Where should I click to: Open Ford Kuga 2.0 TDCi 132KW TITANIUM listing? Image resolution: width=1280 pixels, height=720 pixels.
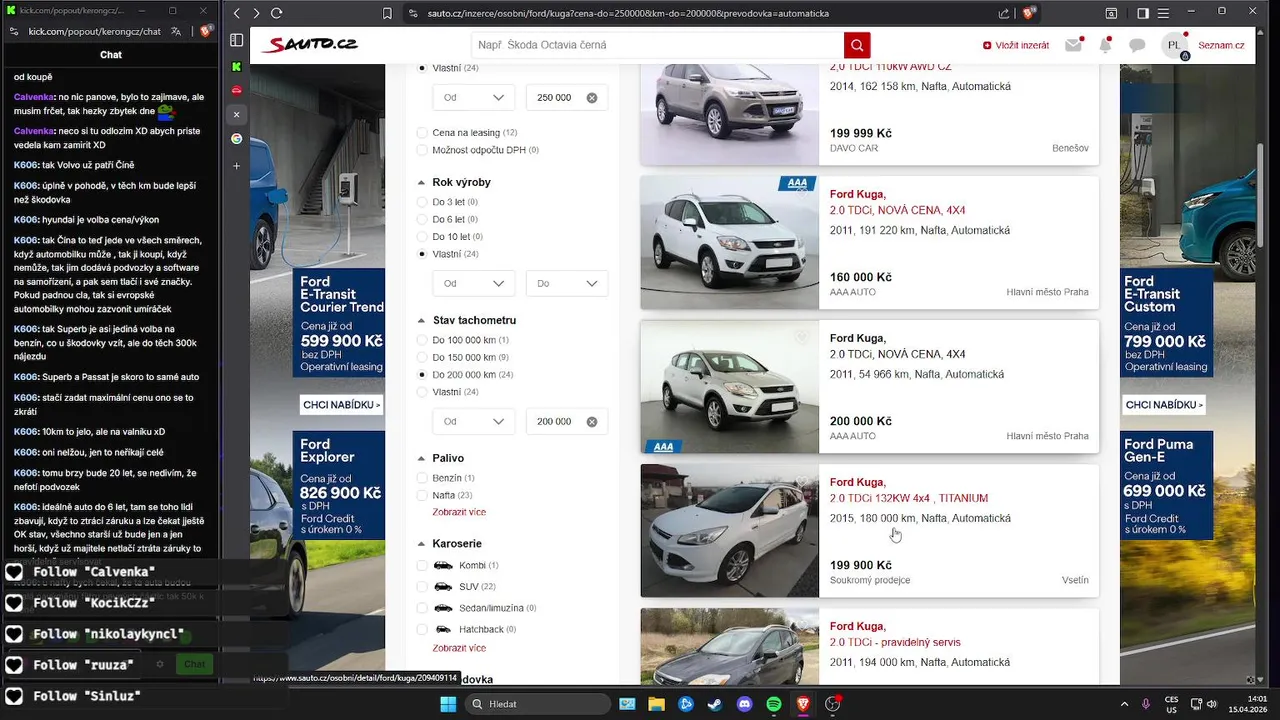(x=909, y=498)
